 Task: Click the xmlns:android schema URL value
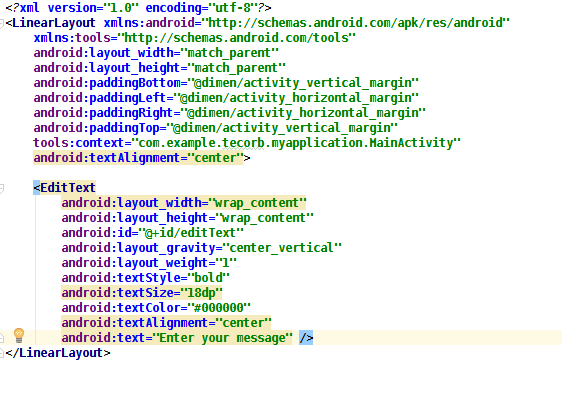(356, 23)
